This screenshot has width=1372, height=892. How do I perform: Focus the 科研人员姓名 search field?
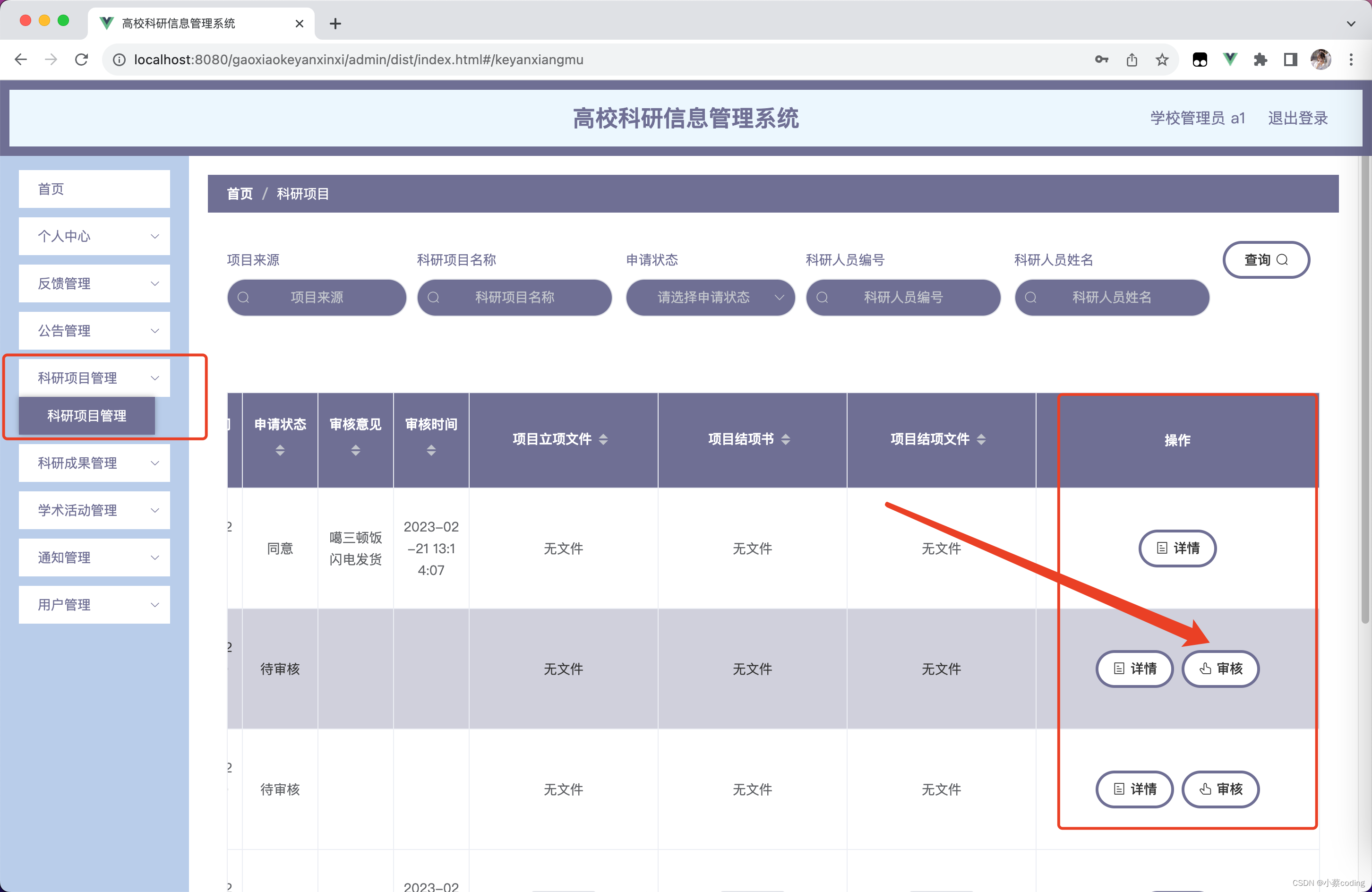(x=1111, y=298)
